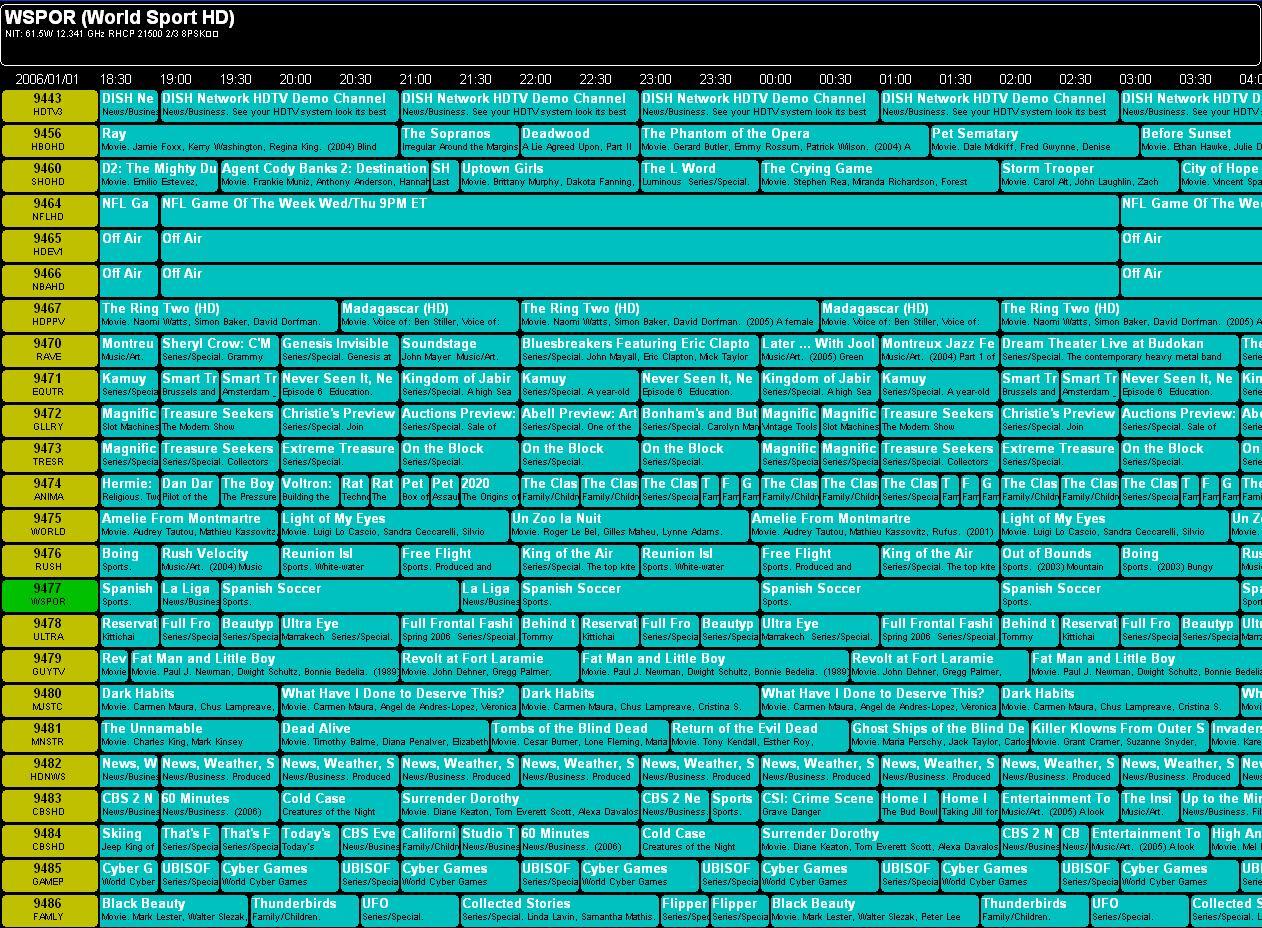Select the Montreux Jazz Festival program
The image size is (1262, 928).
[939, 351]
